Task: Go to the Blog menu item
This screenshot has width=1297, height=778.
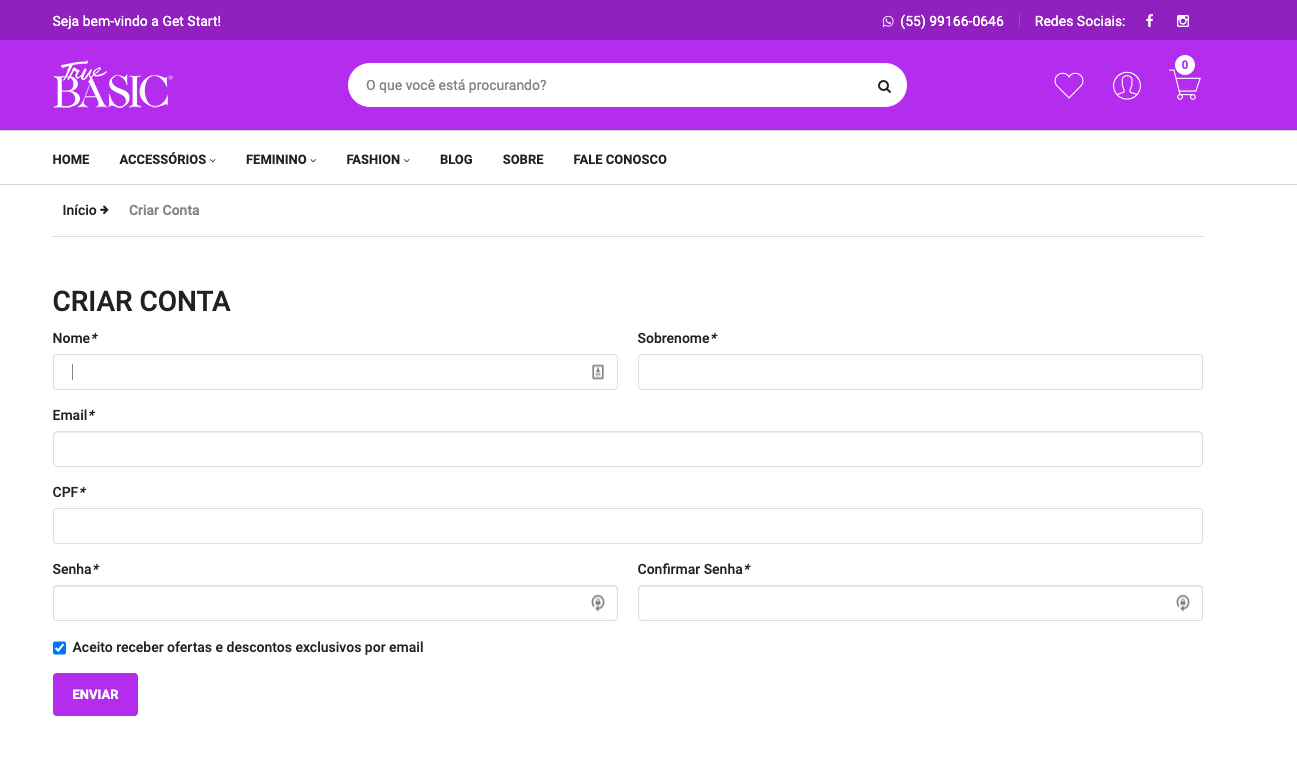Action: coord(456,159)
